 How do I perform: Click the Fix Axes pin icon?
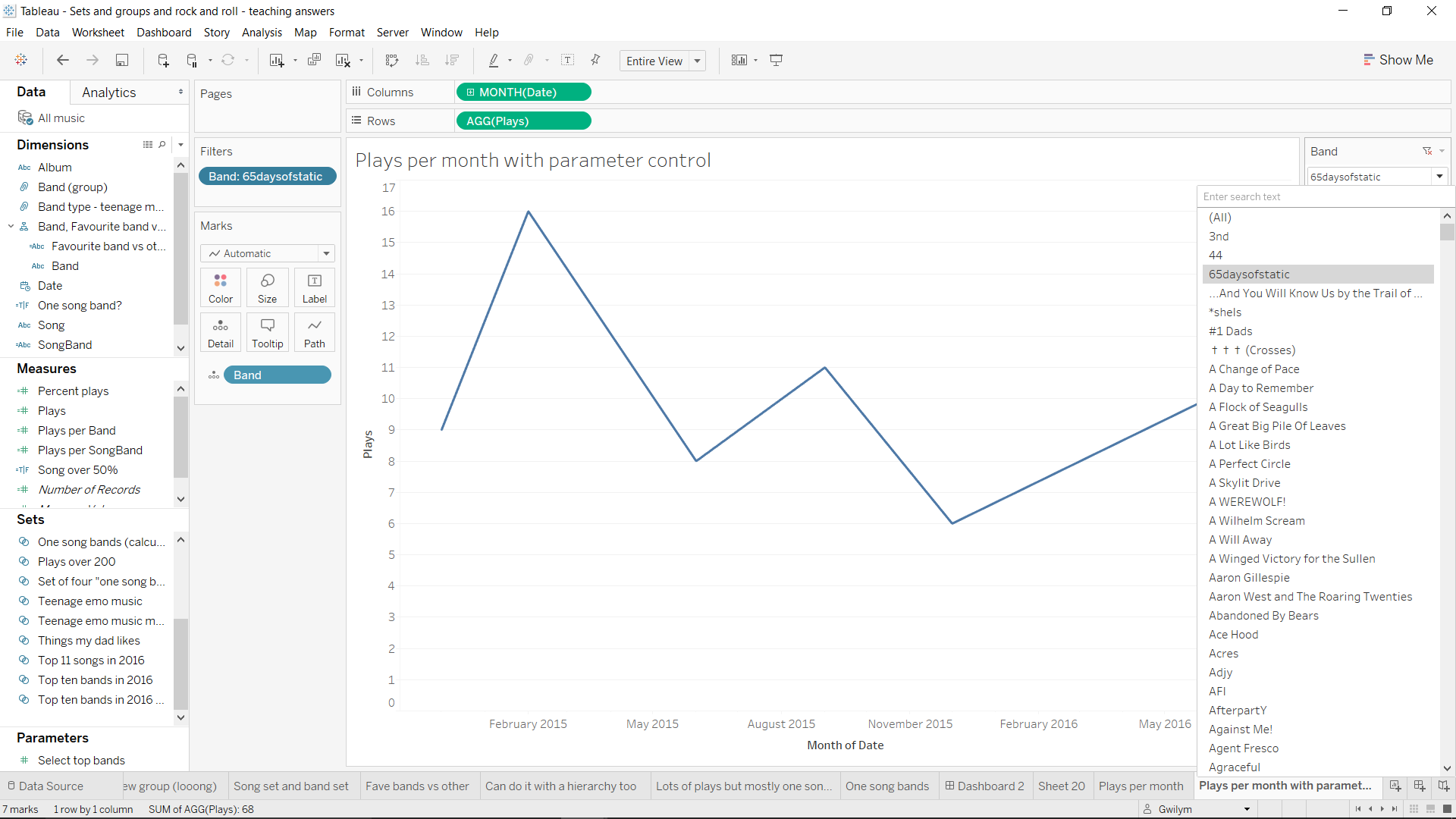pos(595,61)
